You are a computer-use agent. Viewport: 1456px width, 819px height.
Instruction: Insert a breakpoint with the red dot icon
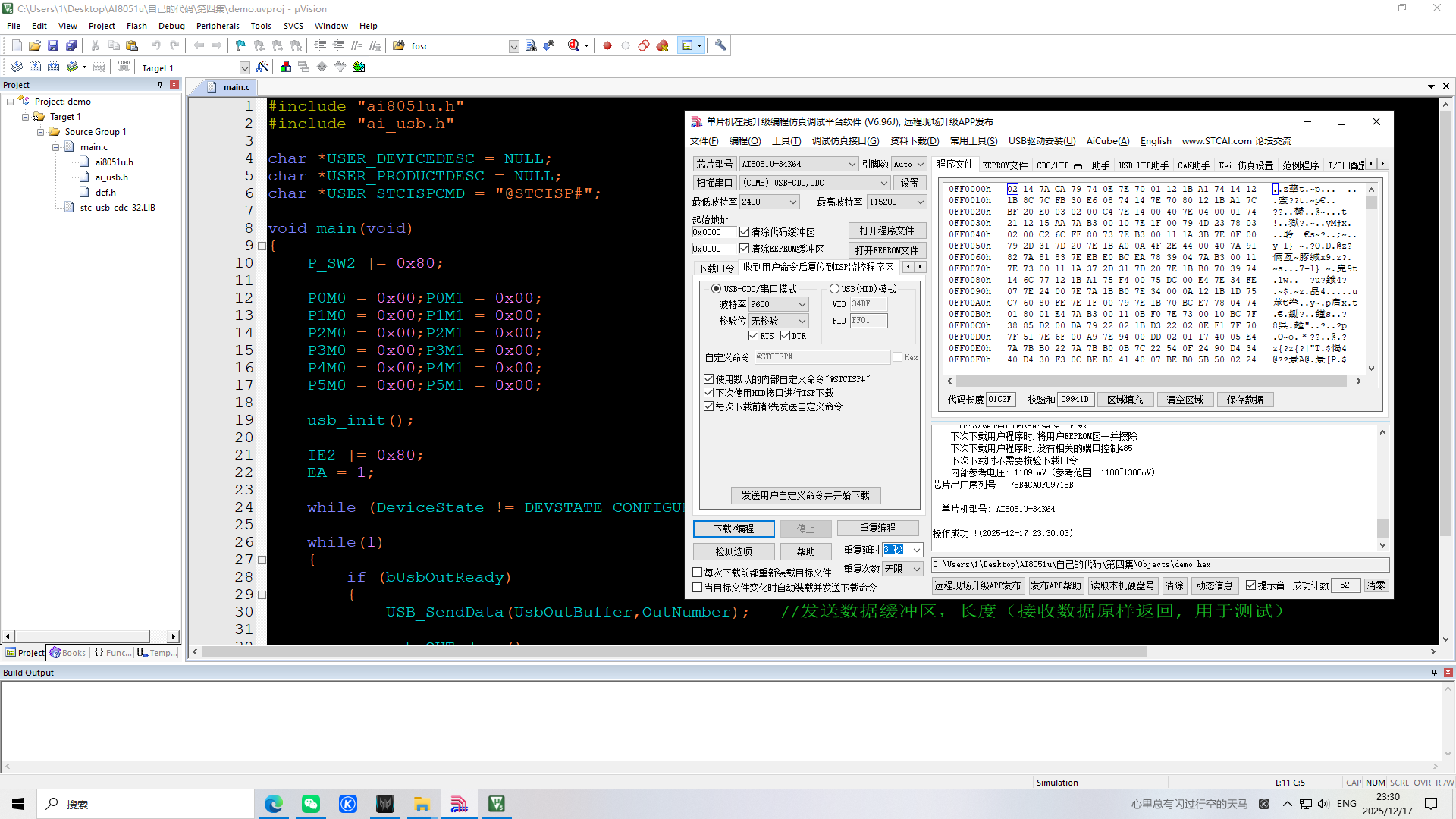coord(607,46)
